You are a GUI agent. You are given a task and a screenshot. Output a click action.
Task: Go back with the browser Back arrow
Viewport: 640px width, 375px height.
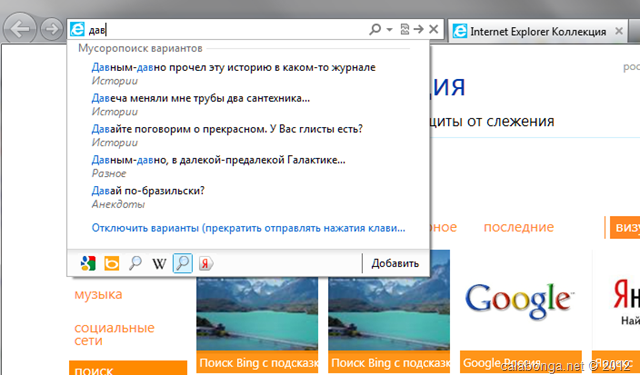click(19, 29)
